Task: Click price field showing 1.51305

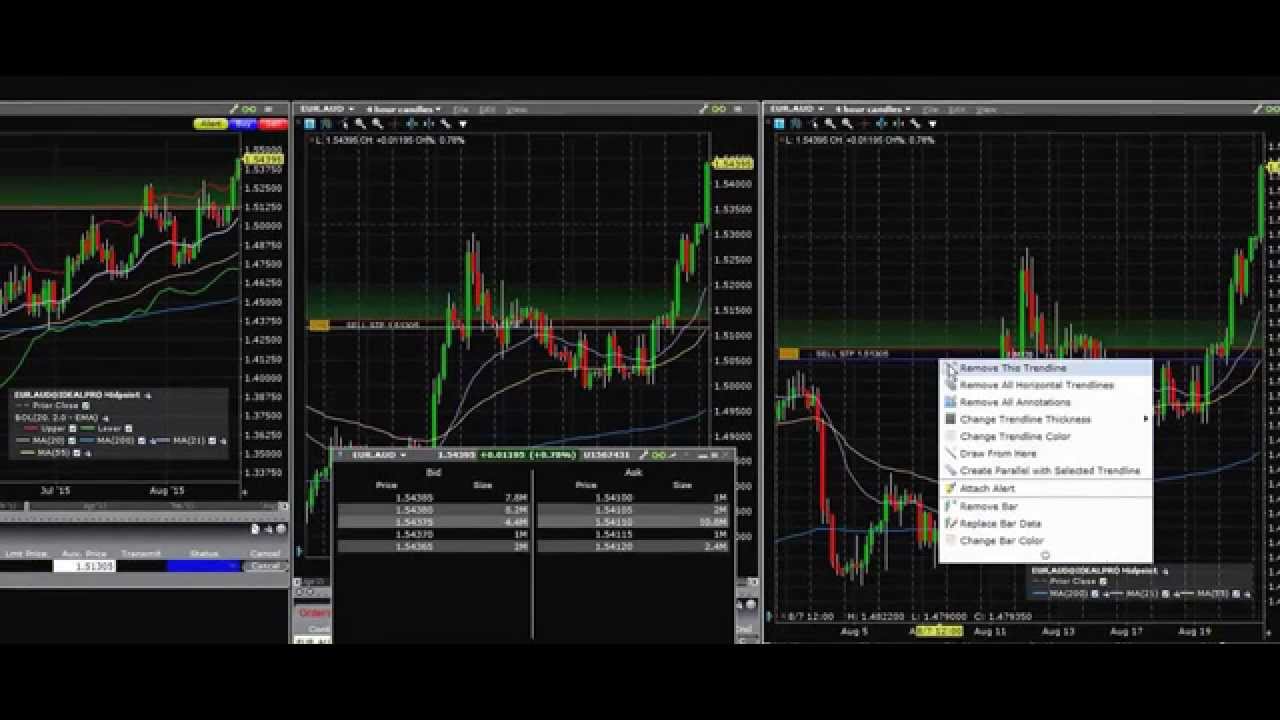Action: click(x=85, y=566)
